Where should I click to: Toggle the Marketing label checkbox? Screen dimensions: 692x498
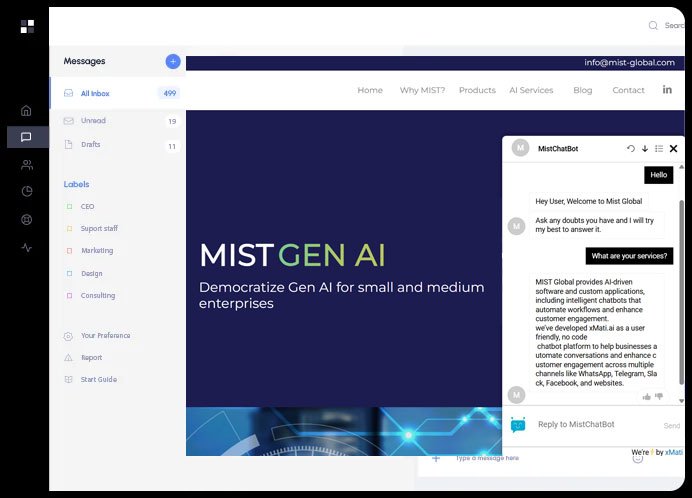tap(69, 251)
